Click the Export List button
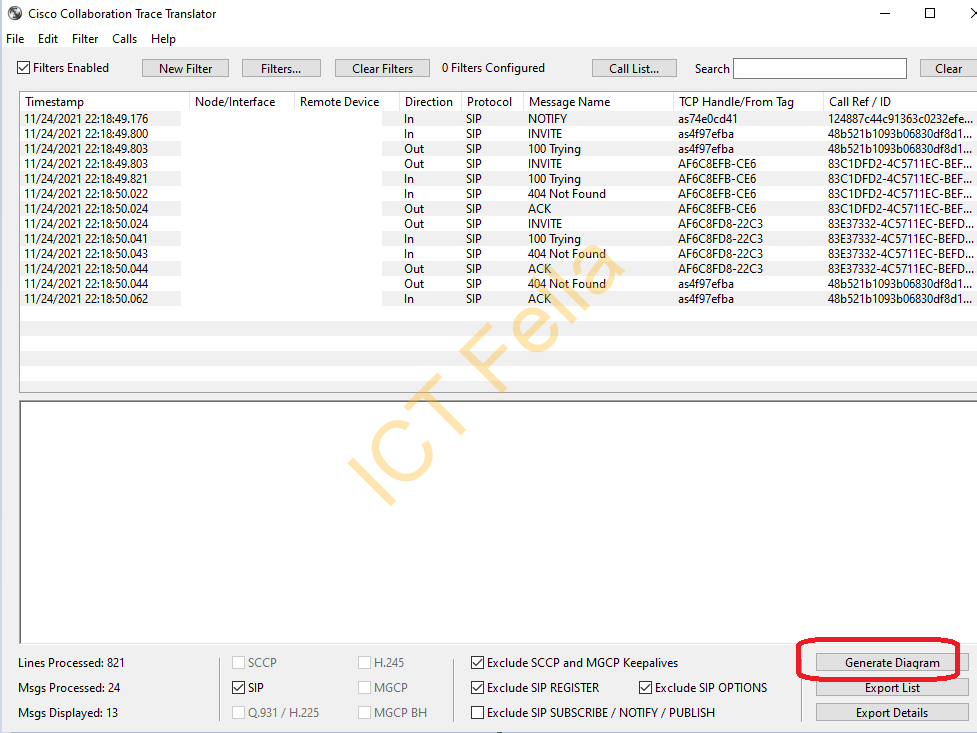977x733 pixels. pos(891,687)
